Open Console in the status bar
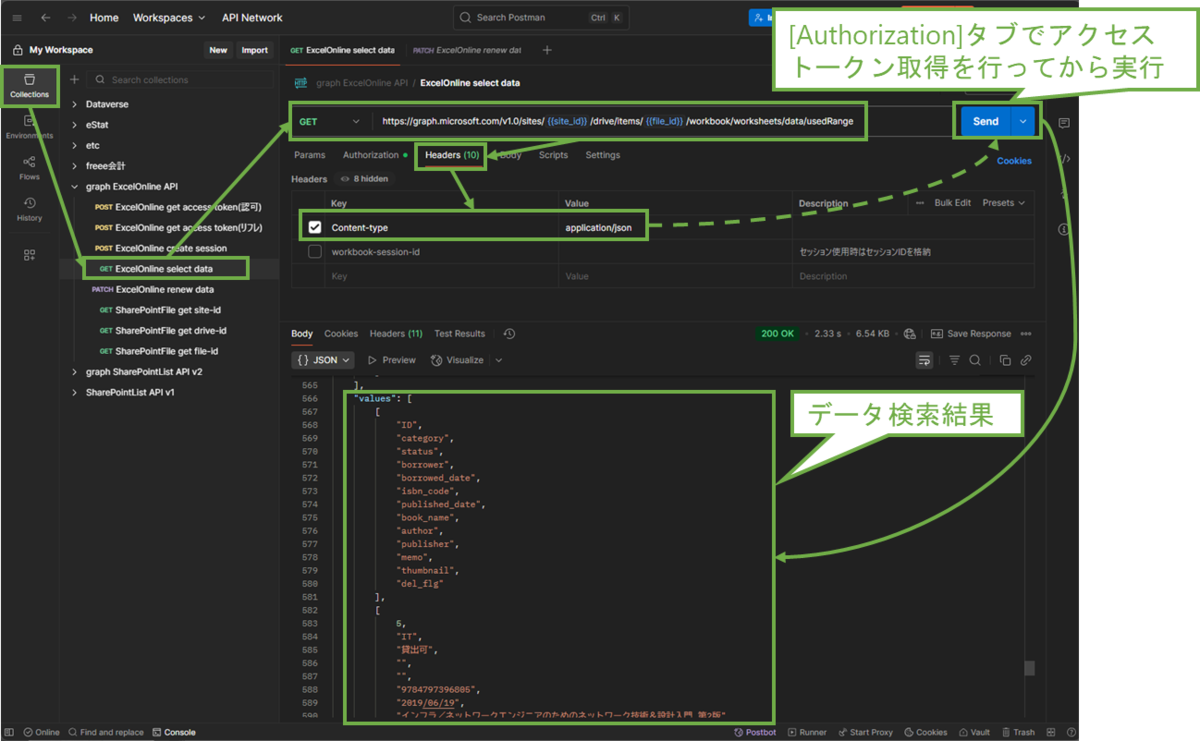This screenshot has width=1200, height=741. click(x=173, y=732)
